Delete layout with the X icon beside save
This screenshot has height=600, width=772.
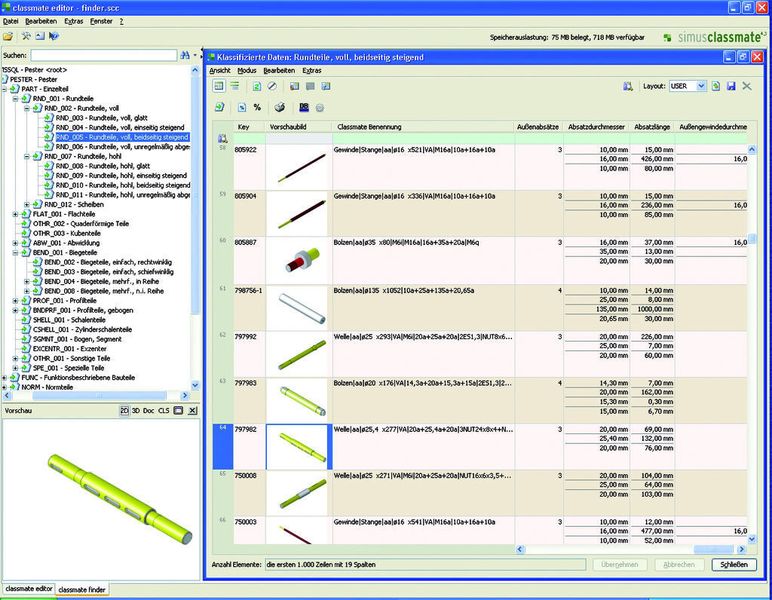coord(747,86)
